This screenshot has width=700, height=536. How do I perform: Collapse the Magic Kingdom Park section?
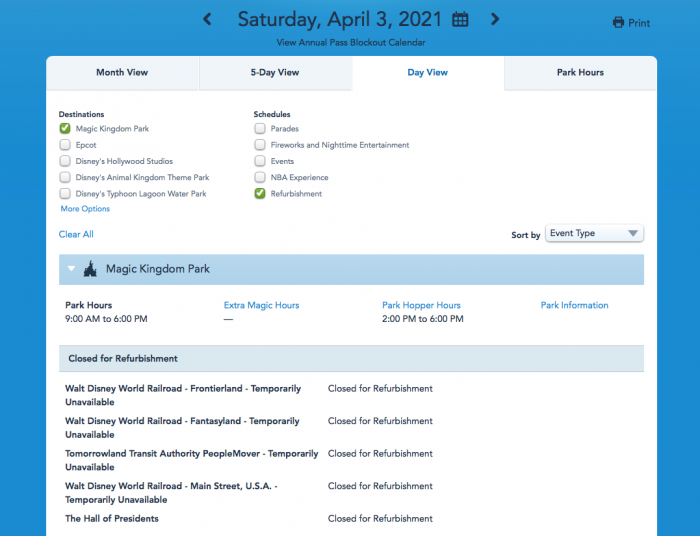(x=72, y=269)
